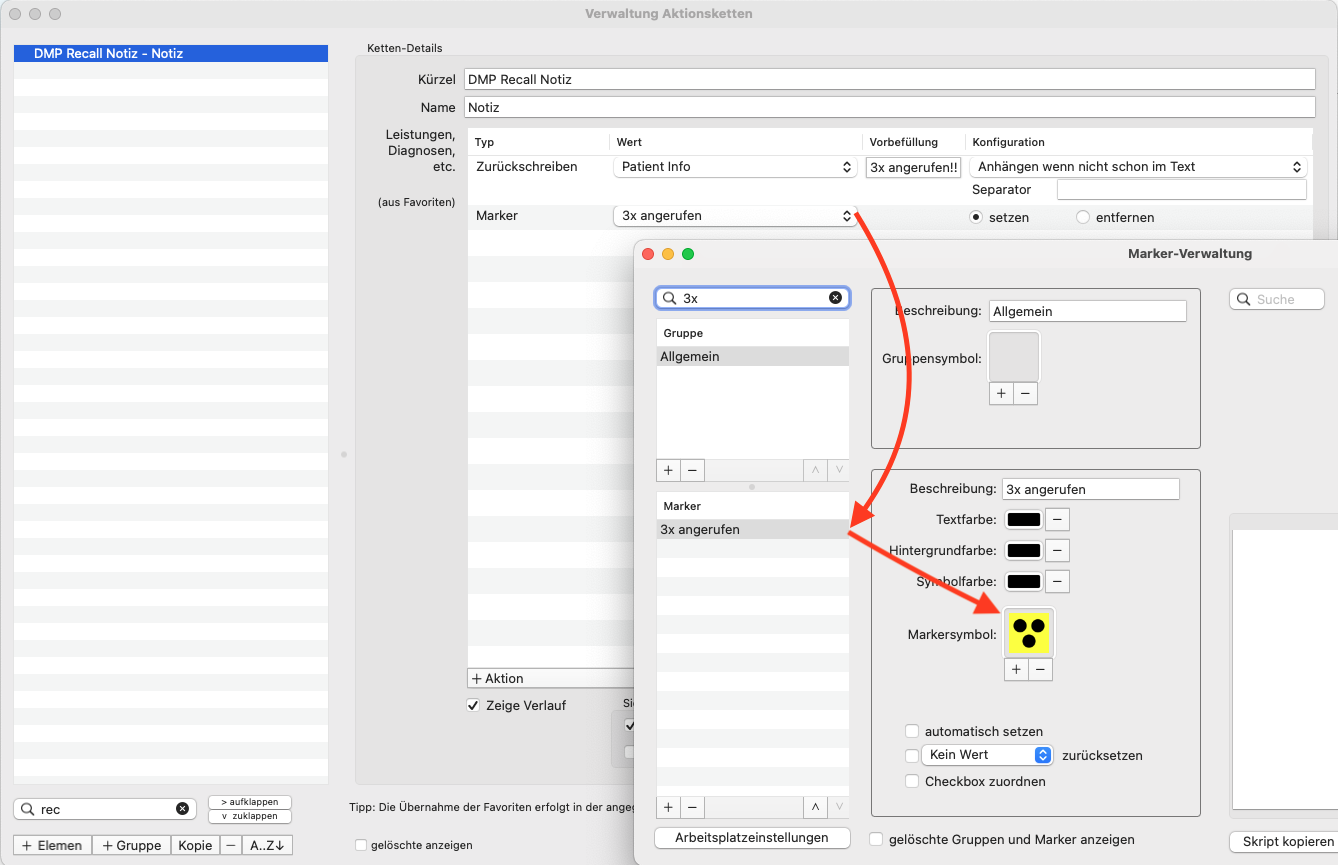Reset Textfarbe with its minus button
The width and height of the screenshot is (1338, 865).
[x=1059, y=519]
